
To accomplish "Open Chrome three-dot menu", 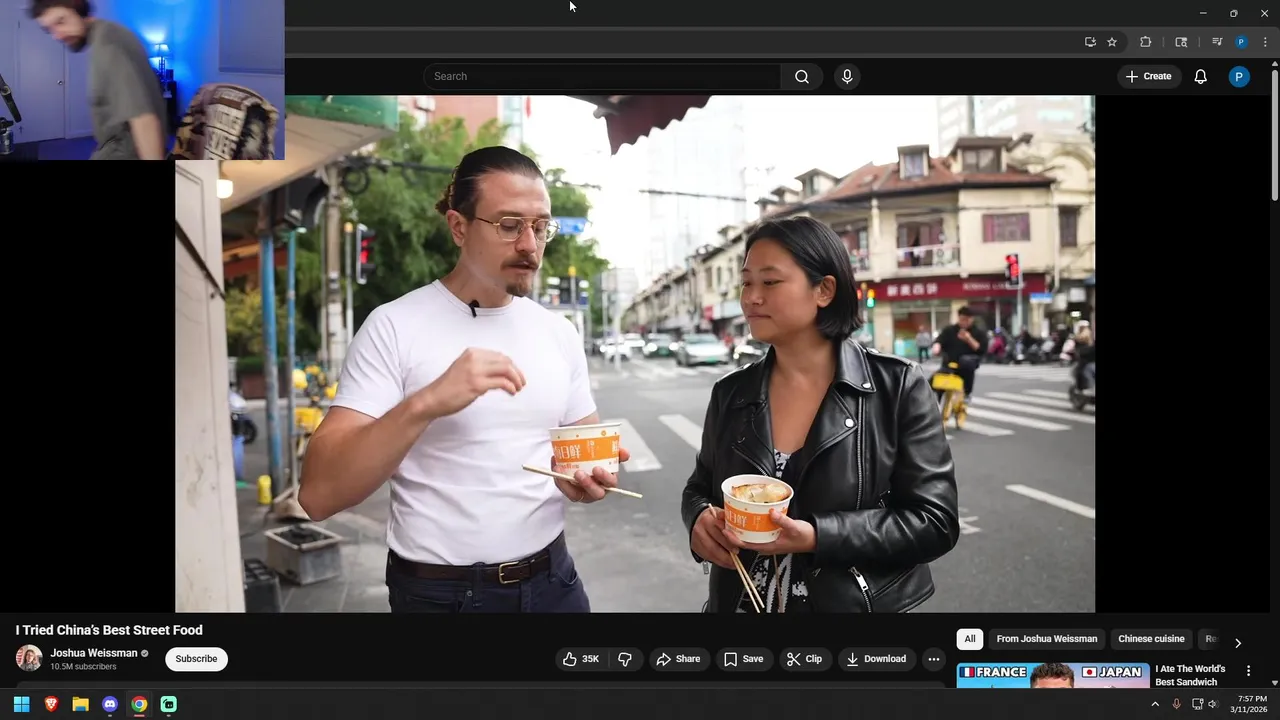I will click(1265, 42).
